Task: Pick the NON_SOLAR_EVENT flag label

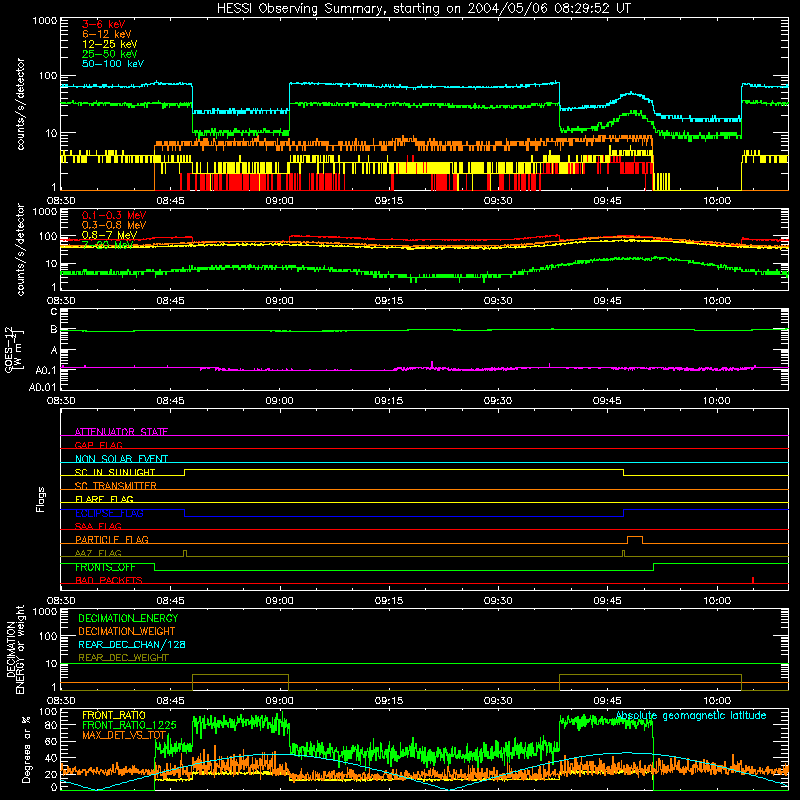Action: (121, 459)
